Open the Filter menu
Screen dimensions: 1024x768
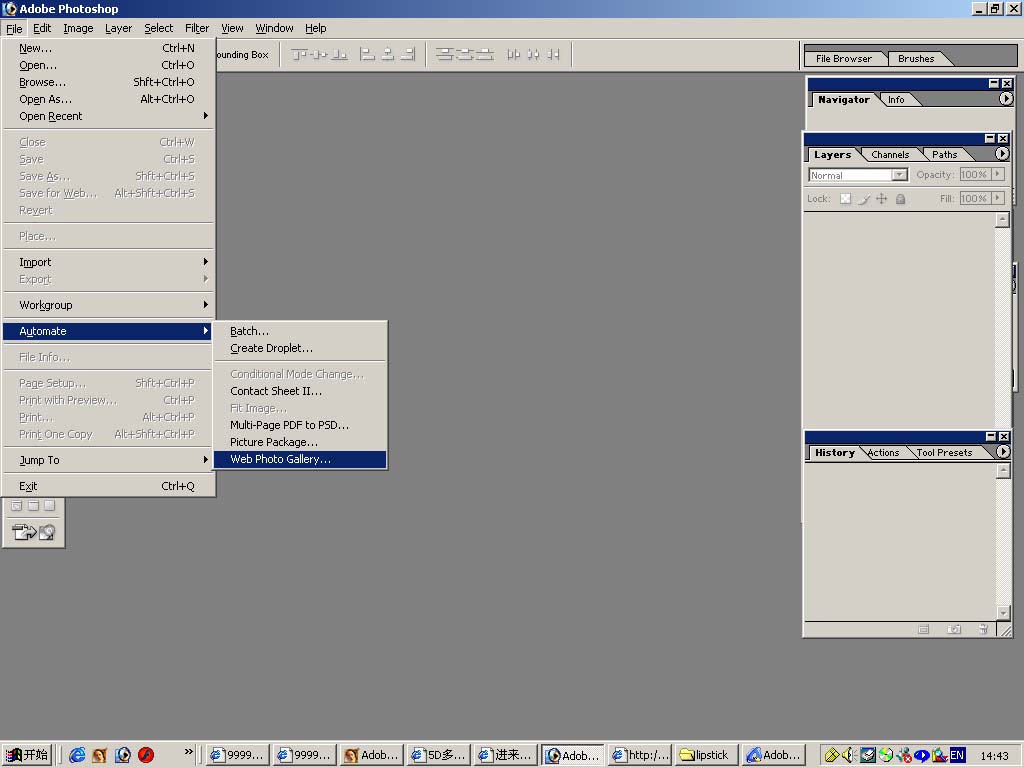pos(197,28)
